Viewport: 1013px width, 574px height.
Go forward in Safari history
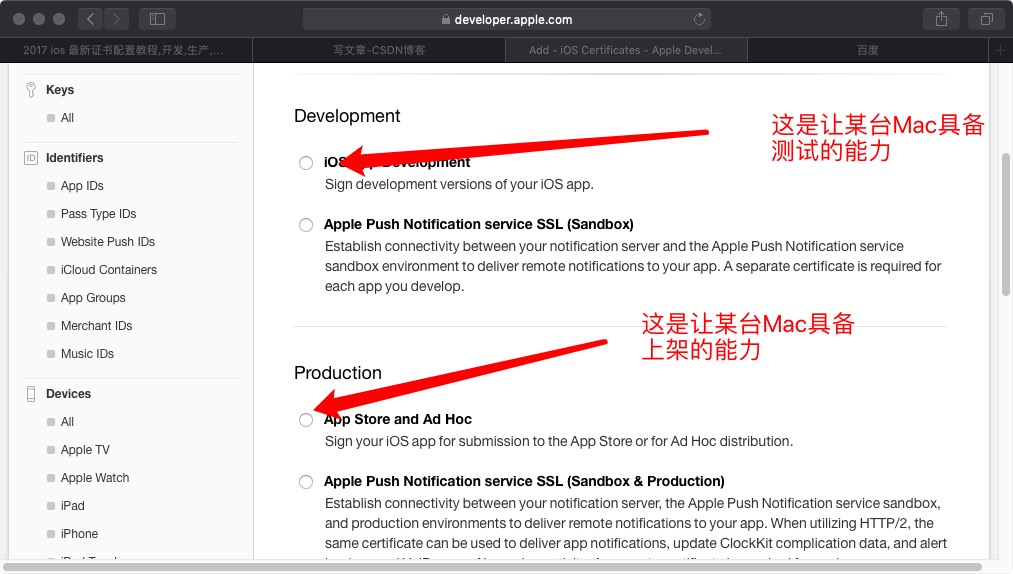point(116,19)
